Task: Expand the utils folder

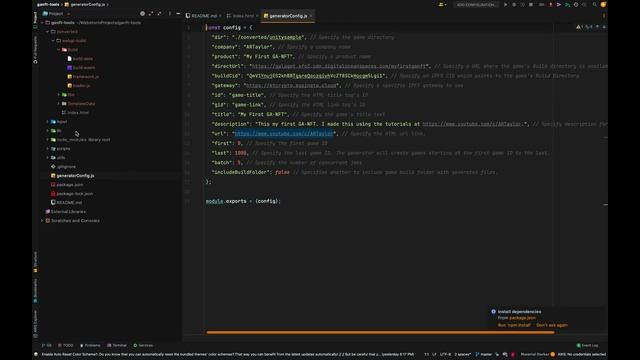Action: point(47,158)
